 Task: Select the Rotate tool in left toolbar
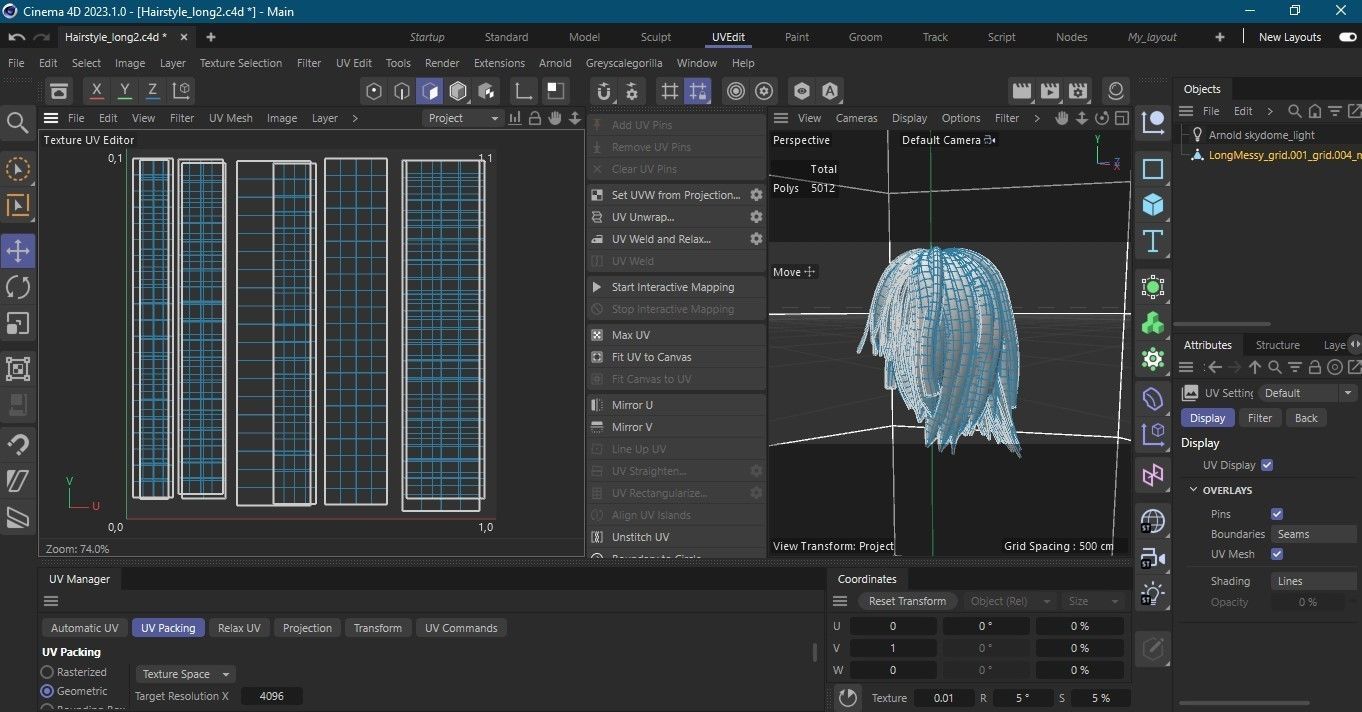tap(18, 287)
